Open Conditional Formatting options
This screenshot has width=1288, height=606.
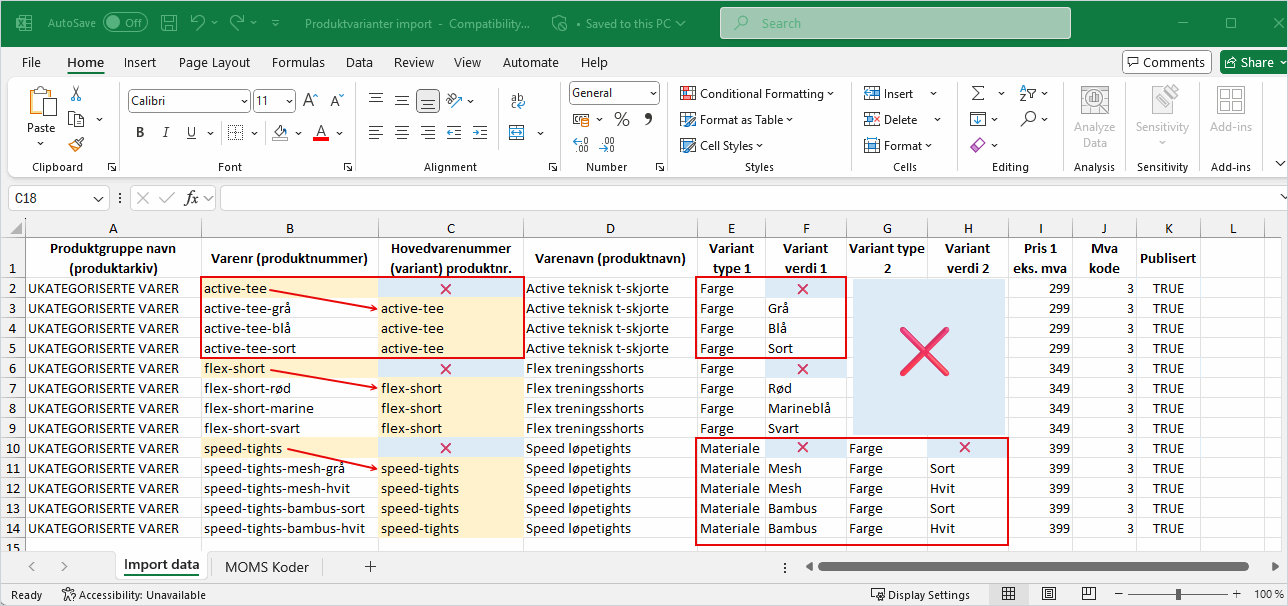coord(758,93)
